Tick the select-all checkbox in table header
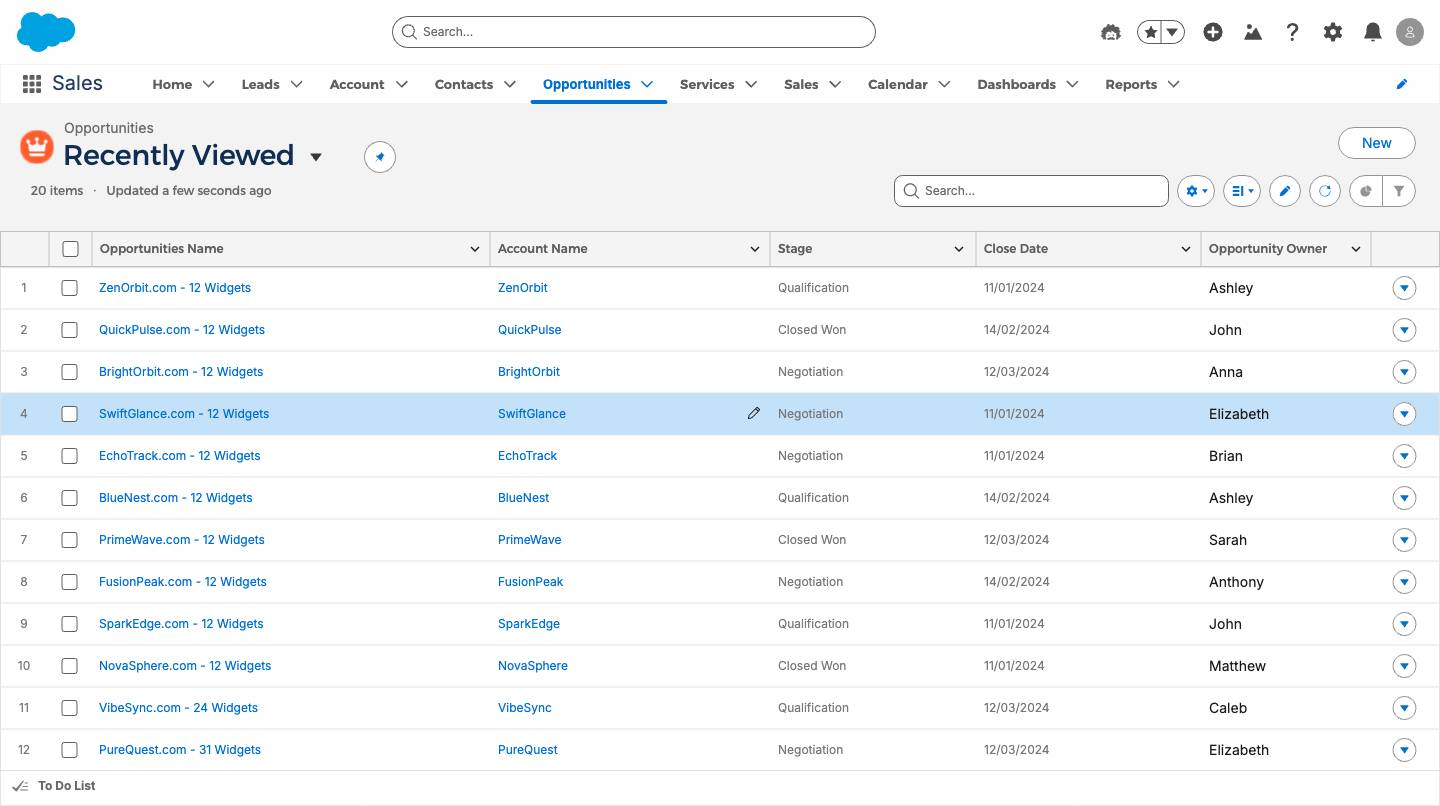The width and height of the screenshot is (1440, 806). point(70,249)
